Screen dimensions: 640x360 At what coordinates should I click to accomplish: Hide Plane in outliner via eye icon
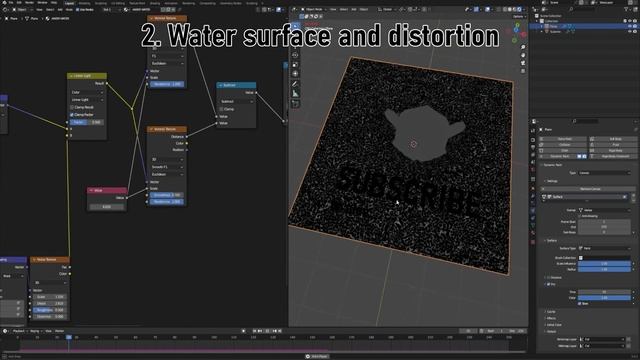coord(630,26)
